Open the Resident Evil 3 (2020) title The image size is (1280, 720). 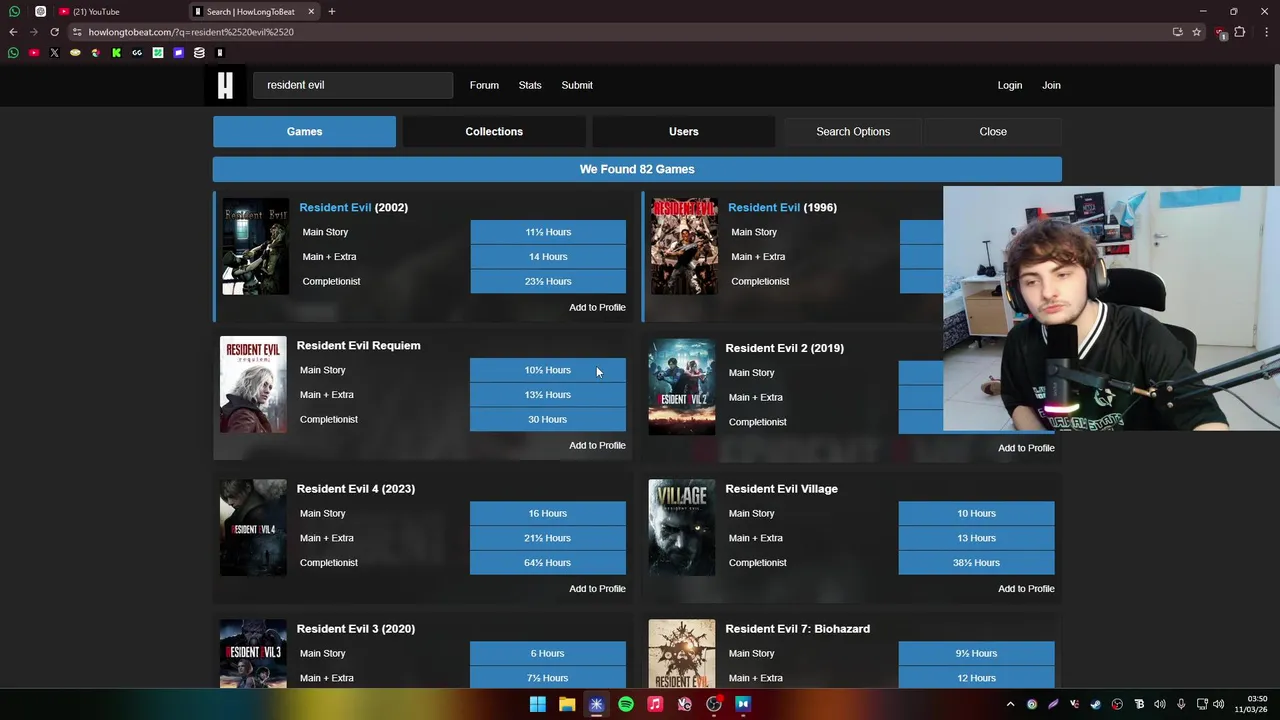355,629
